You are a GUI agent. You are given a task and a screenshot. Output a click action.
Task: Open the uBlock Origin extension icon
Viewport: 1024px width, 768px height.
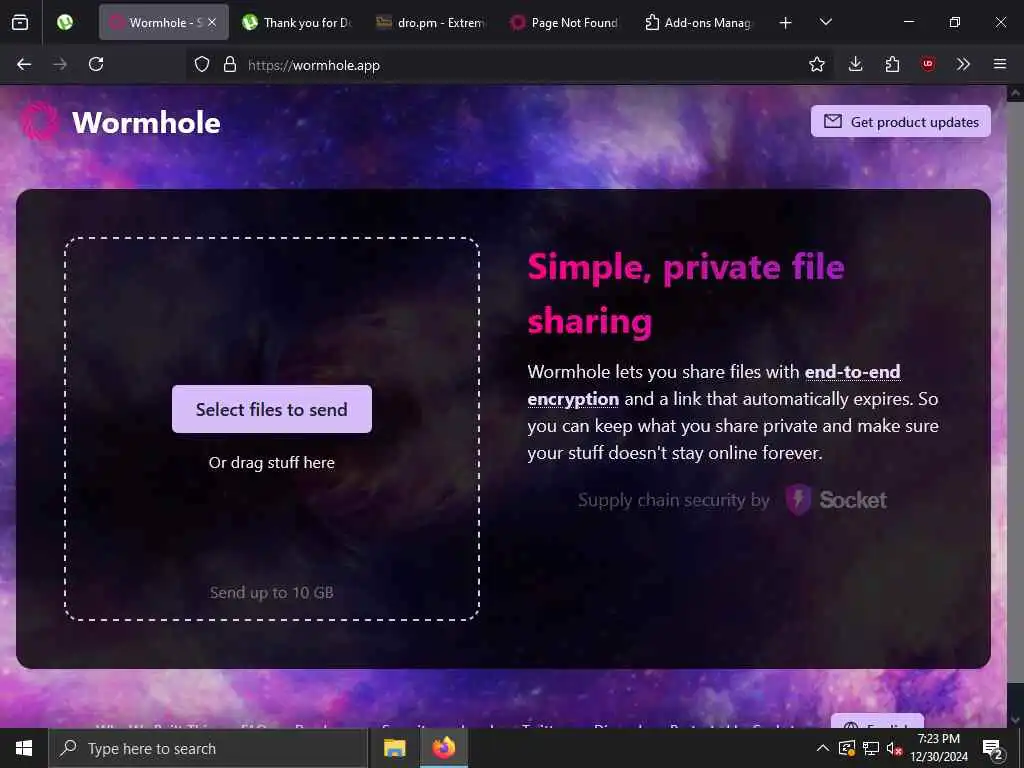tap(928, 64)
